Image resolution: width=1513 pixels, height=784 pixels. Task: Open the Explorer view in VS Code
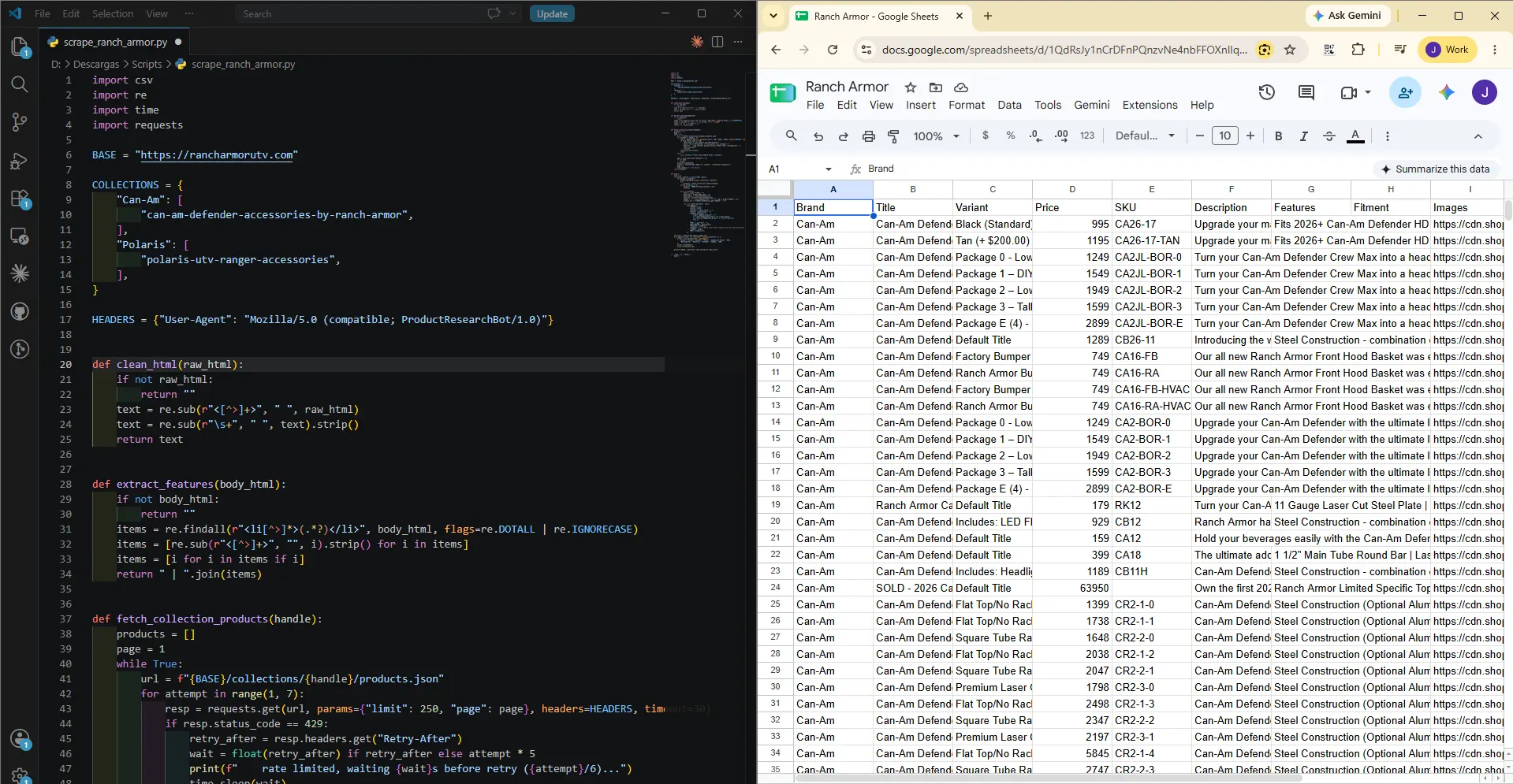(20, 47)
